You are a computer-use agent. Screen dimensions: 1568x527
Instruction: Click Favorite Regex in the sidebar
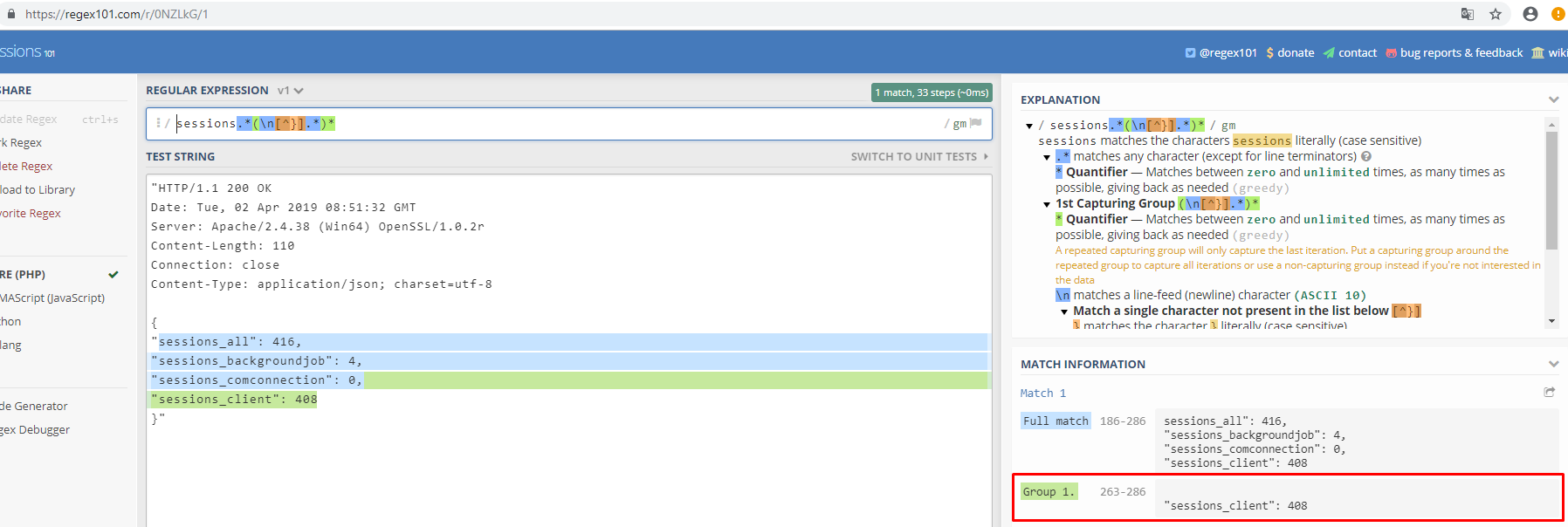(31, 213)
